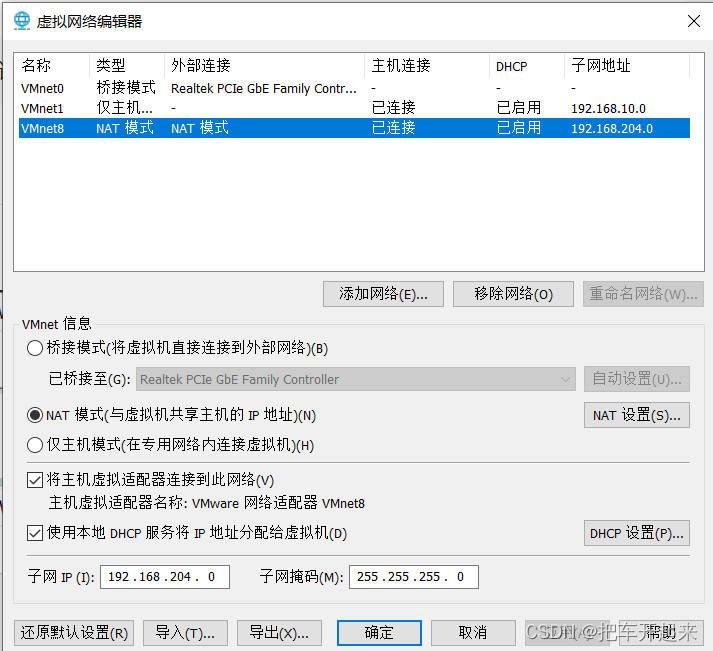Toggle 使用本地 DHCP 服务 checkbox
This screenshot has width=713, height=651.
[x=35, y=533]
